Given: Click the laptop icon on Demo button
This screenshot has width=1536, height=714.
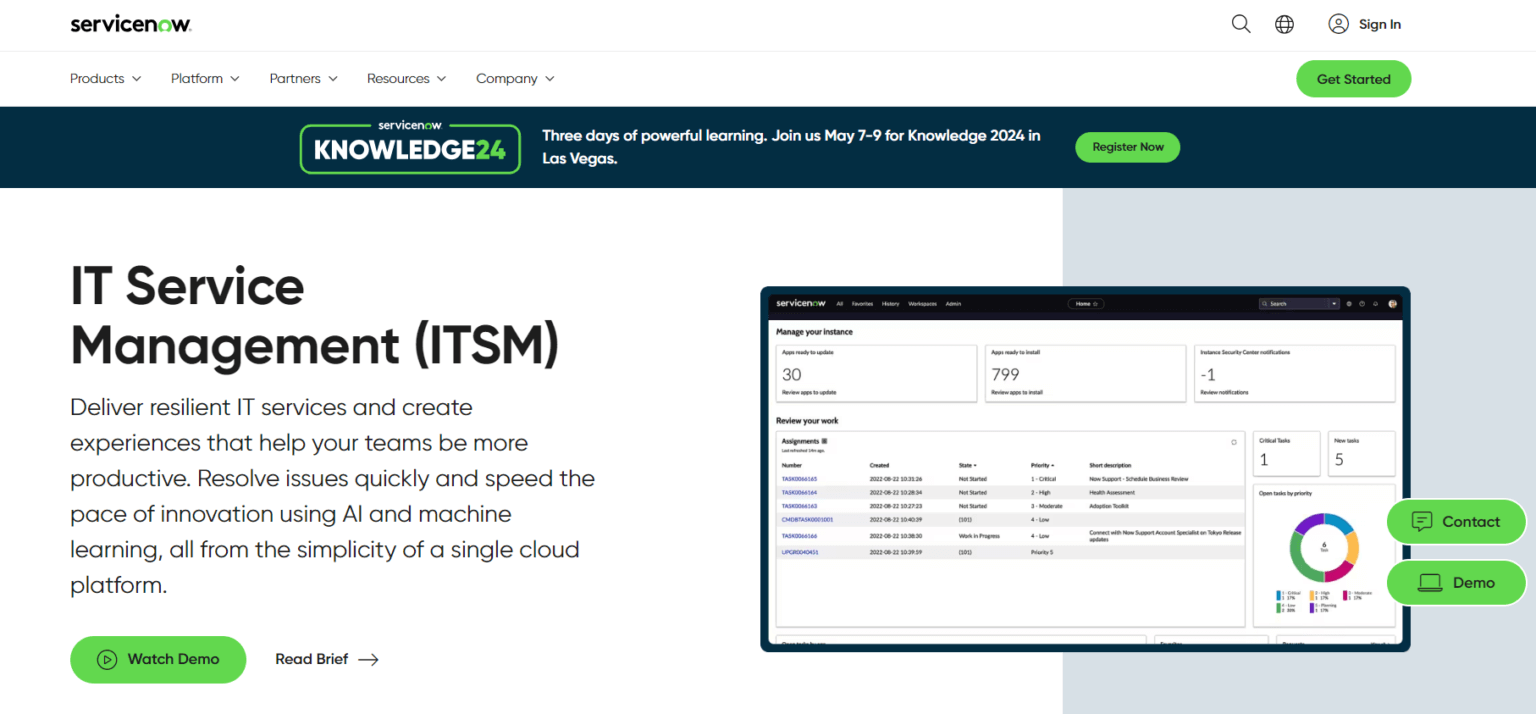Looking at the screenshot, I should point(1430,582).
